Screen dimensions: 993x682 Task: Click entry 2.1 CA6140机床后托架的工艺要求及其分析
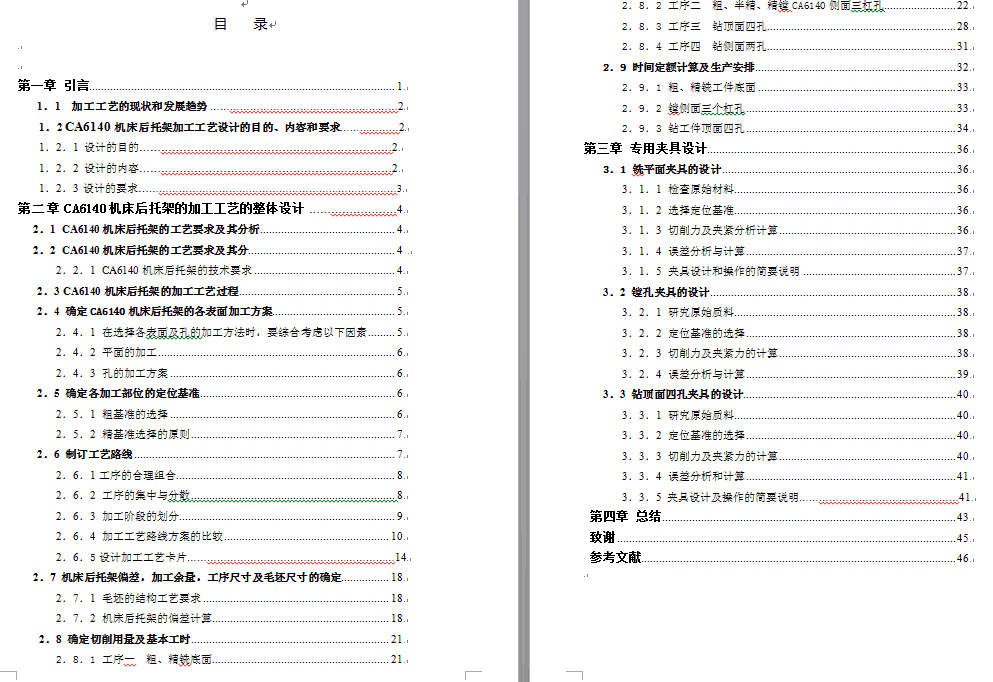(220, 229)
